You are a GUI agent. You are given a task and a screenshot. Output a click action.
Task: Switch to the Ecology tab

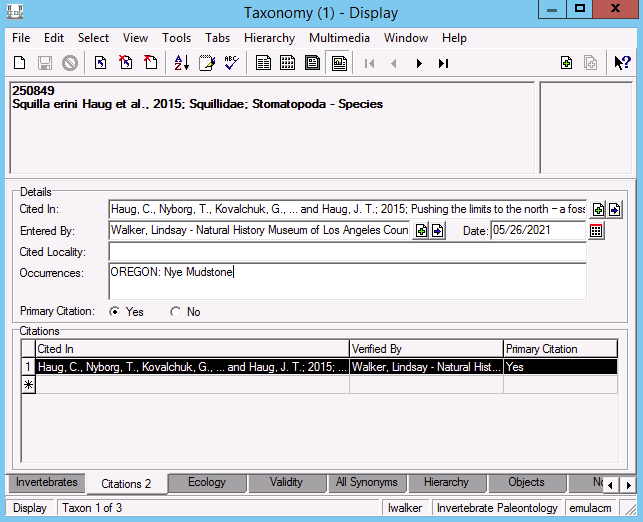[207, 482]
